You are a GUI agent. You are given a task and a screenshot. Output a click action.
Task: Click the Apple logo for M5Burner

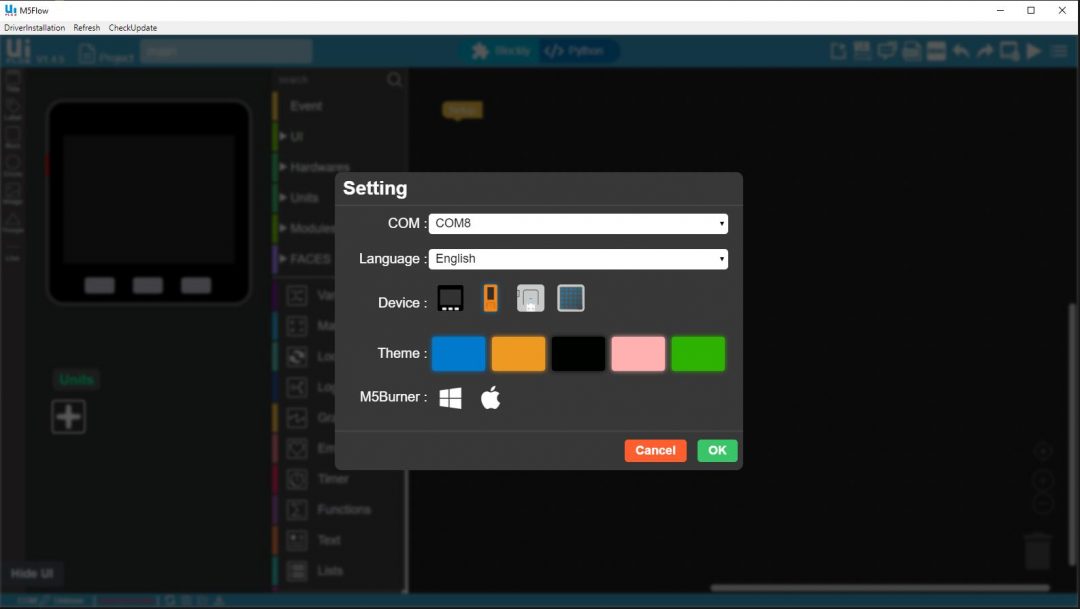tap(490, 398)
